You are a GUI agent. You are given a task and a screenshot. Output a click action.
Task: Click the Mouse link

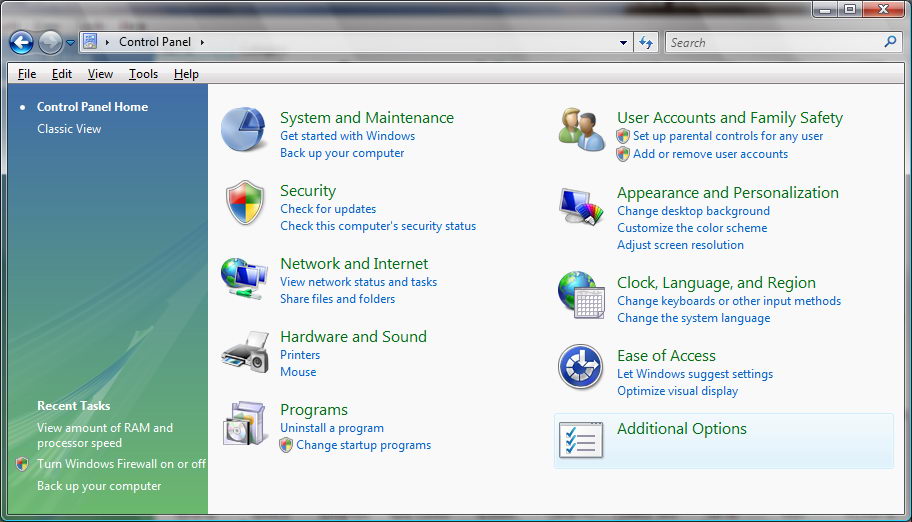tap(298, 372)
